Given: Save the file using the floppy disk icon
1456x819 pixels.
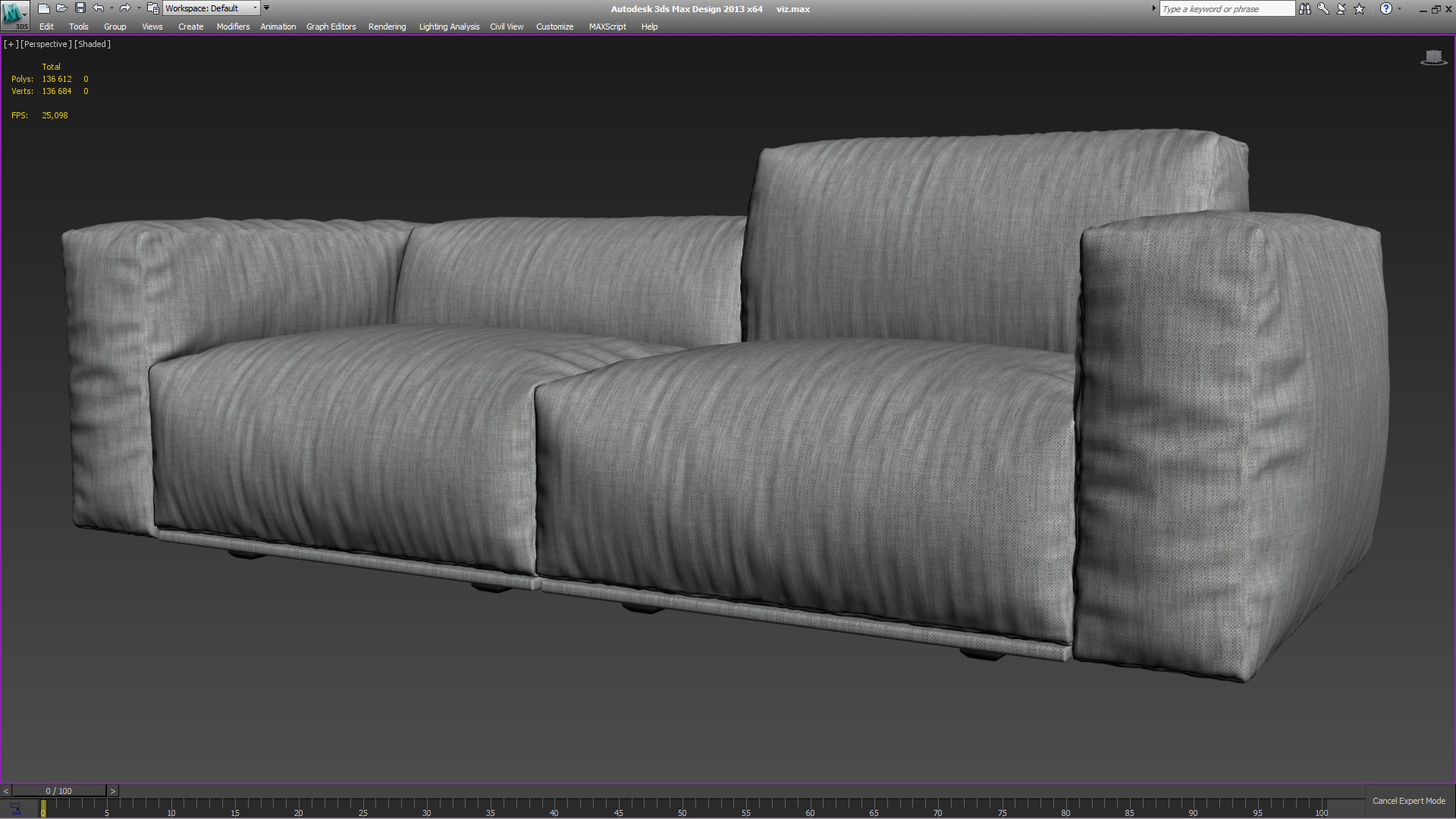Looking at the screenshot, I should 80,8.
